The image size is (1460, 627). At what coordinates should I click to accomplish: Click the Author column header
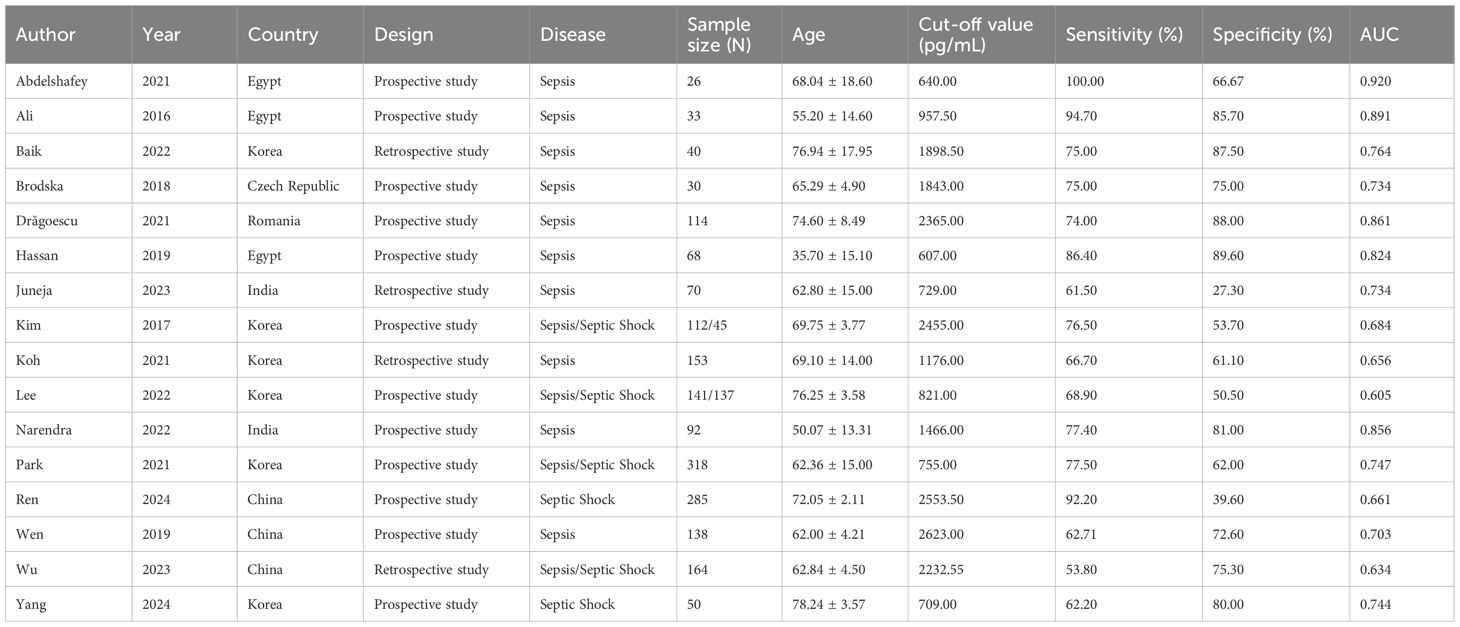coord(45,35)
